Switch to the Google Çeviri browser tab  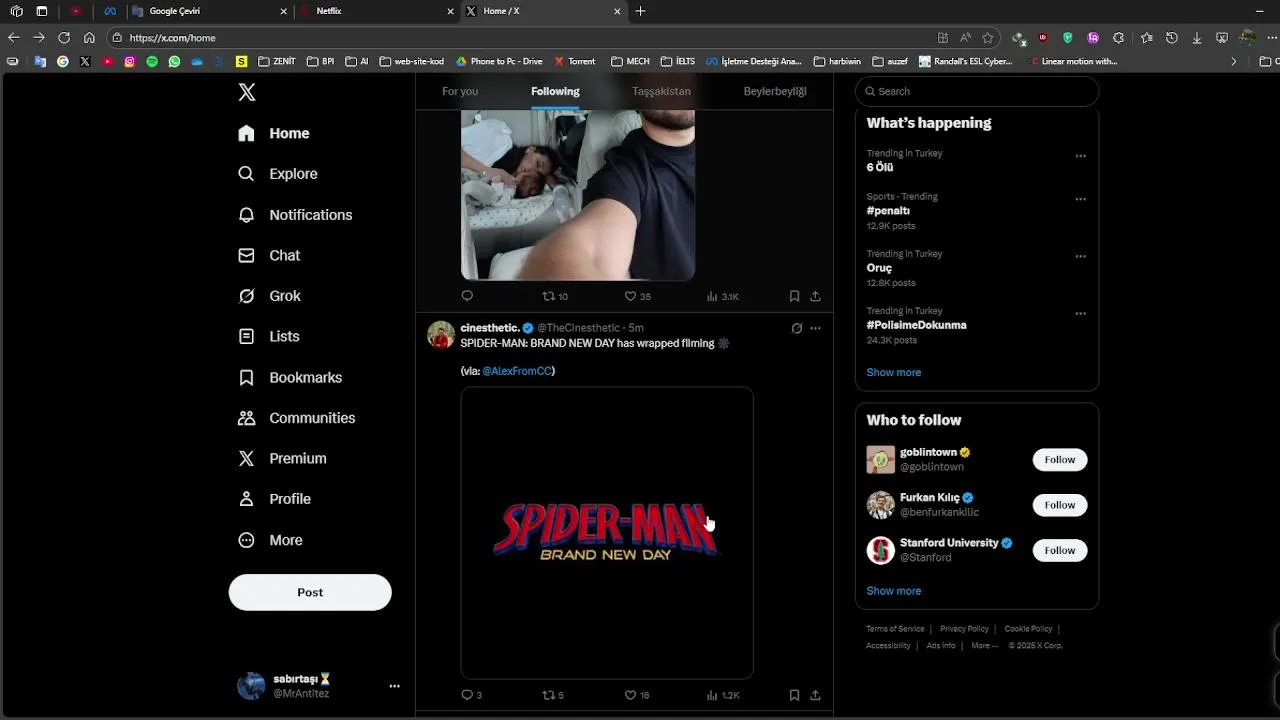[210, 11]
